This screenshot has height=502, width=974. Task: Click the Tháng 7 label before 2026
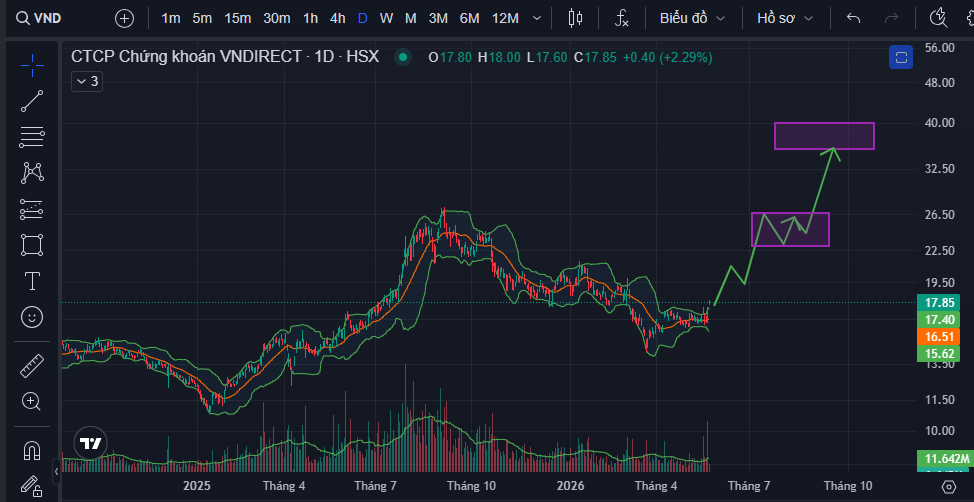tap(375, 486)
